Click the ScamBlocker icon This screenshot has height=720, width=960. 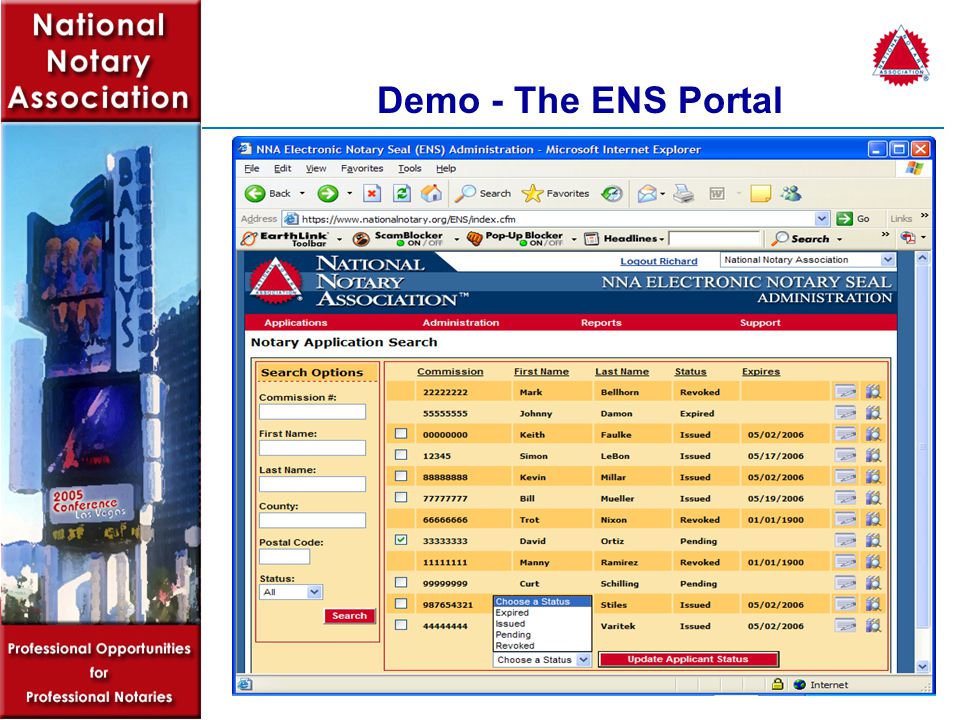point(361,239)
